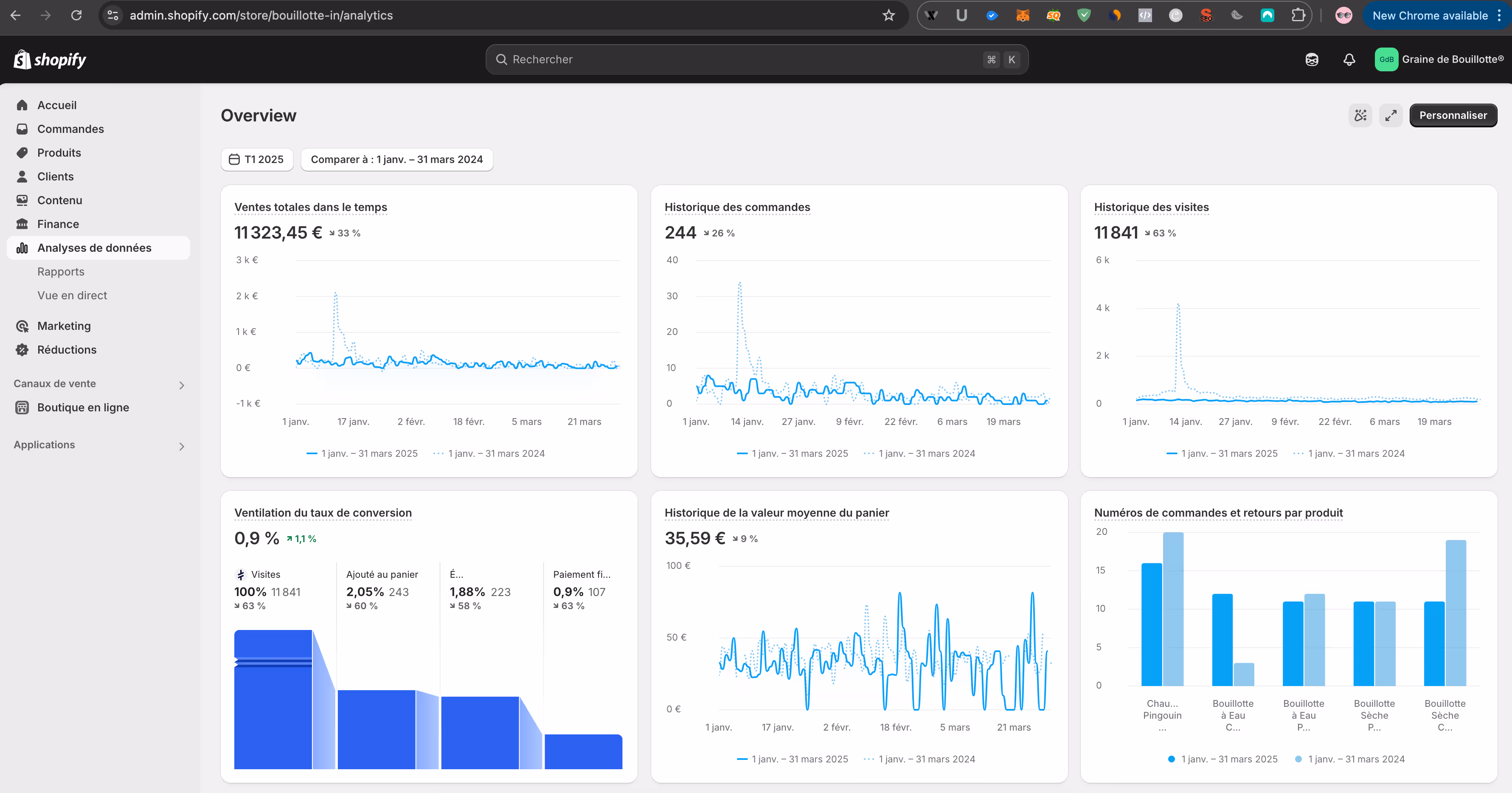The height and width of the screenshot is (793, 1512).
Task: Select Vue en direct in sidebar
Action: 72,295
